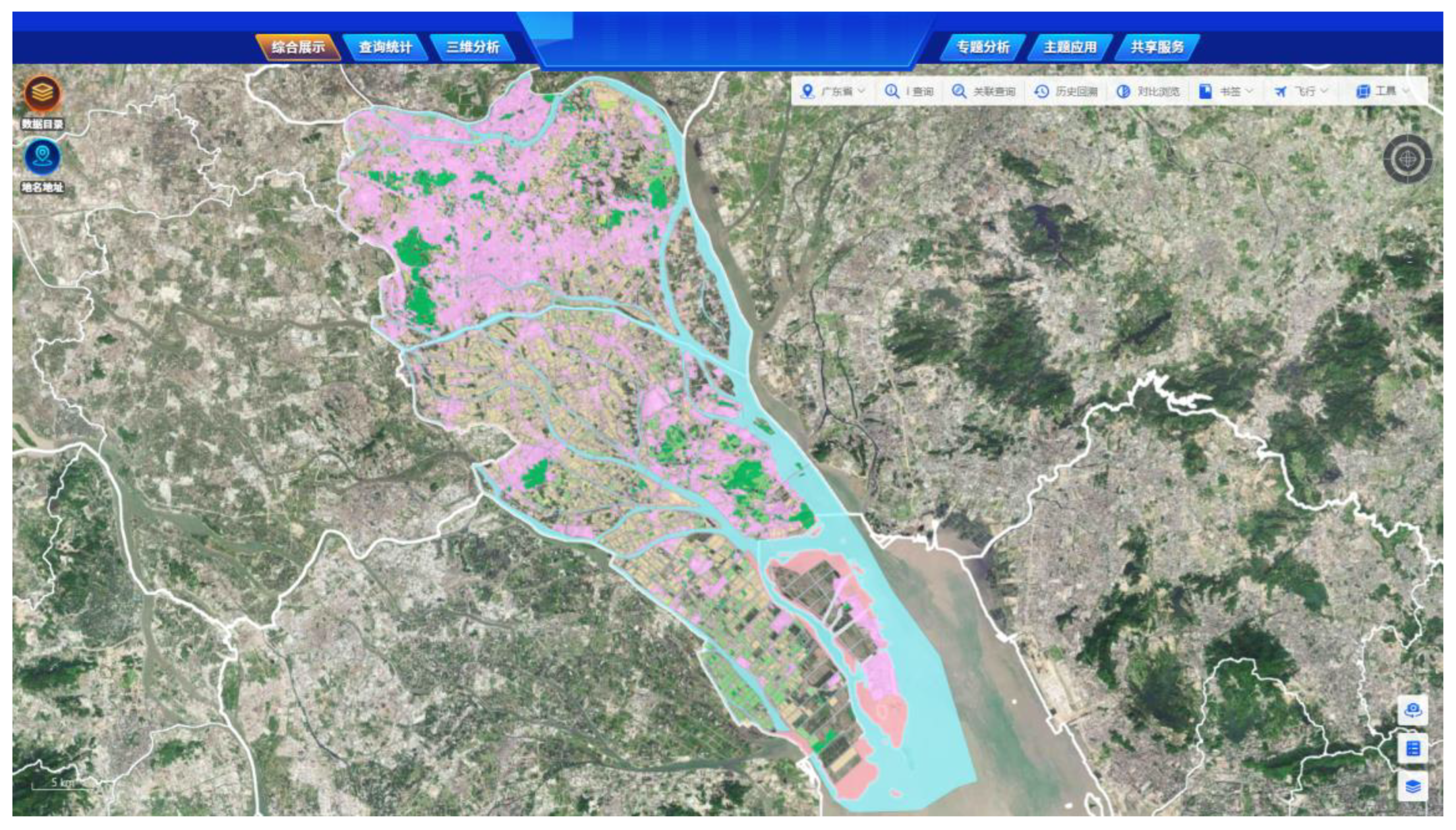Select the i查询 identify query tool
The height and width of the screenshot is (830, 1456).
point(909,91)
